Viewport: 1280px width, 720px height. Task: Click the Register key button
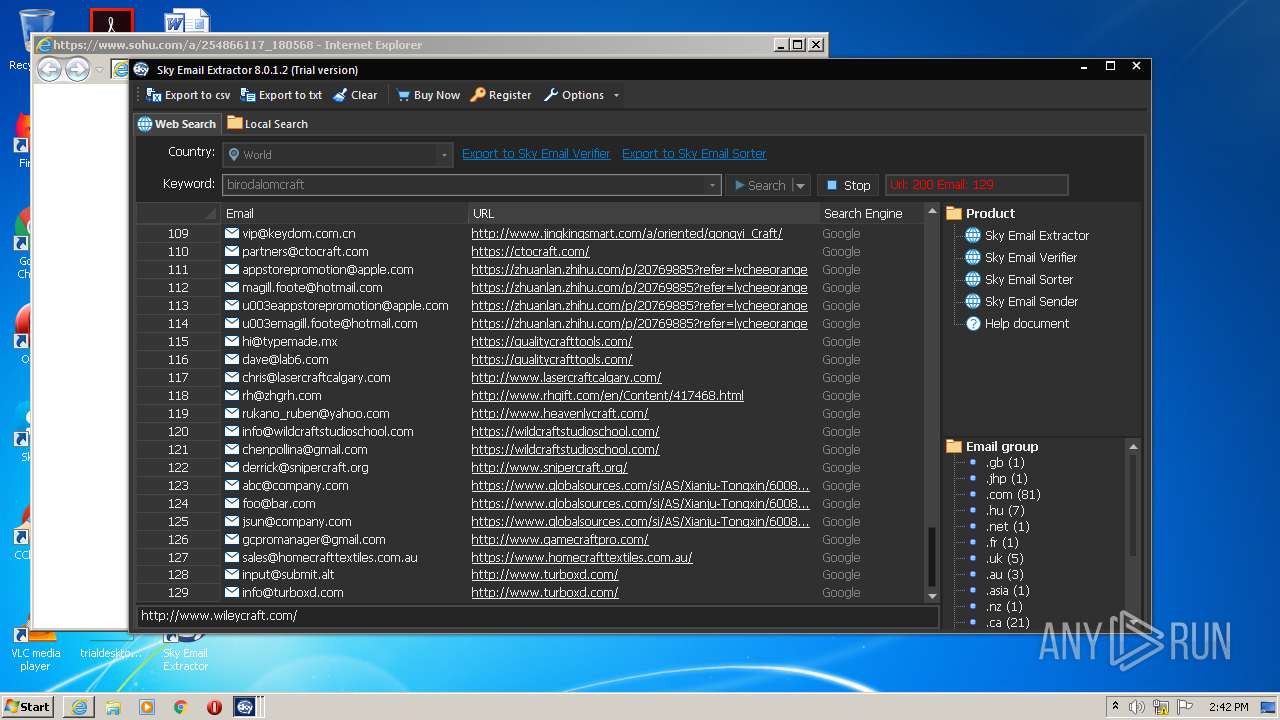click(501, 95)
